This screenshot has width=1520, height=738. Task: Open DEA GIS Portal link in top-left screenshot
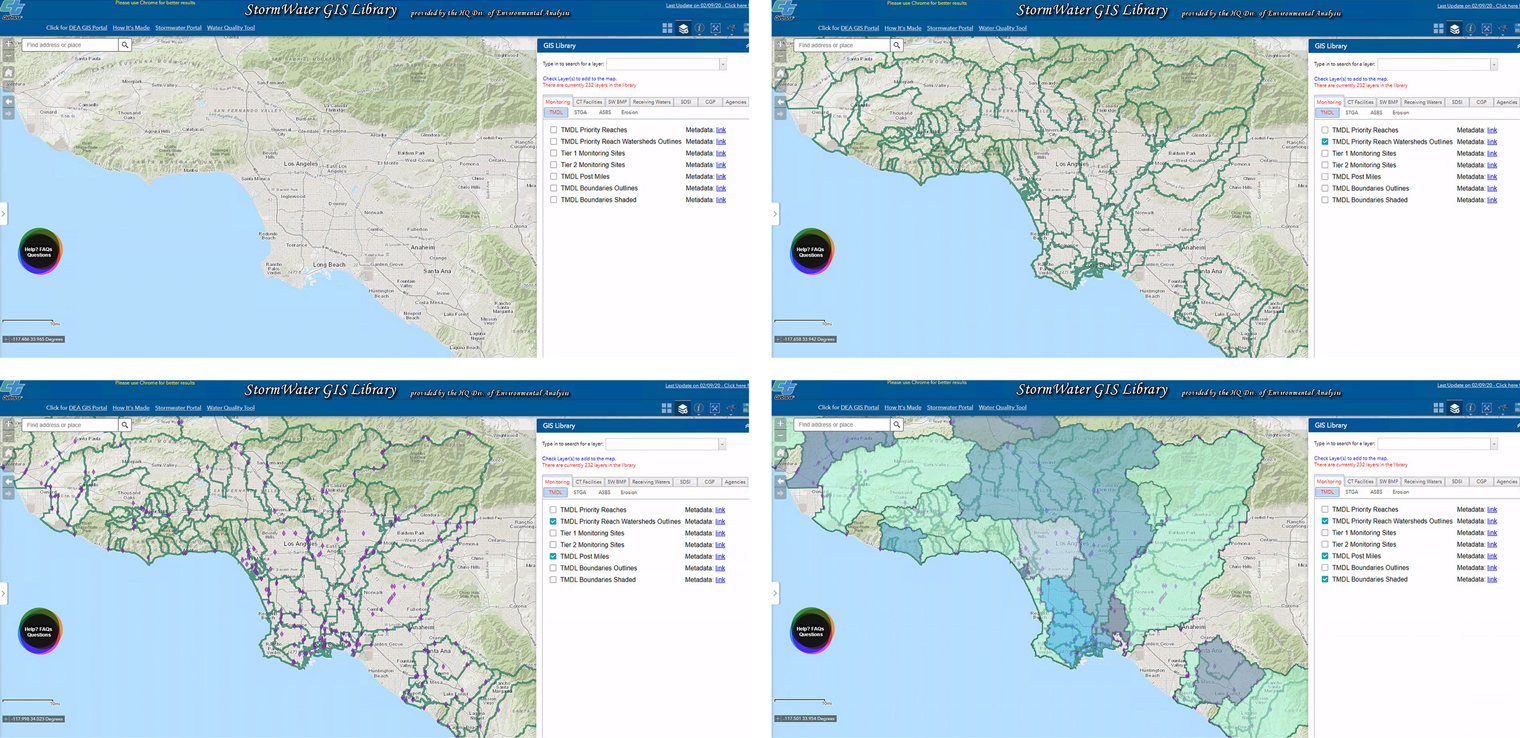[x=88, y=28]
